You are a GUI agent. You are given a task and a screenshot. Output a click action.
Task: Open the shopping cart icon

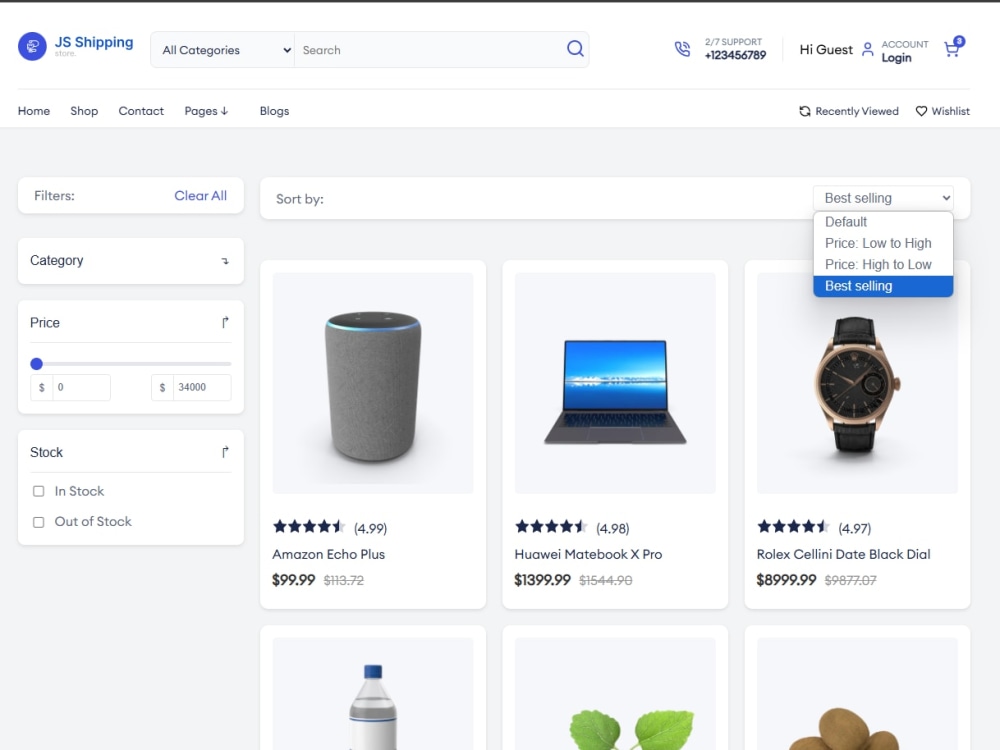click(x=953, y=47)
